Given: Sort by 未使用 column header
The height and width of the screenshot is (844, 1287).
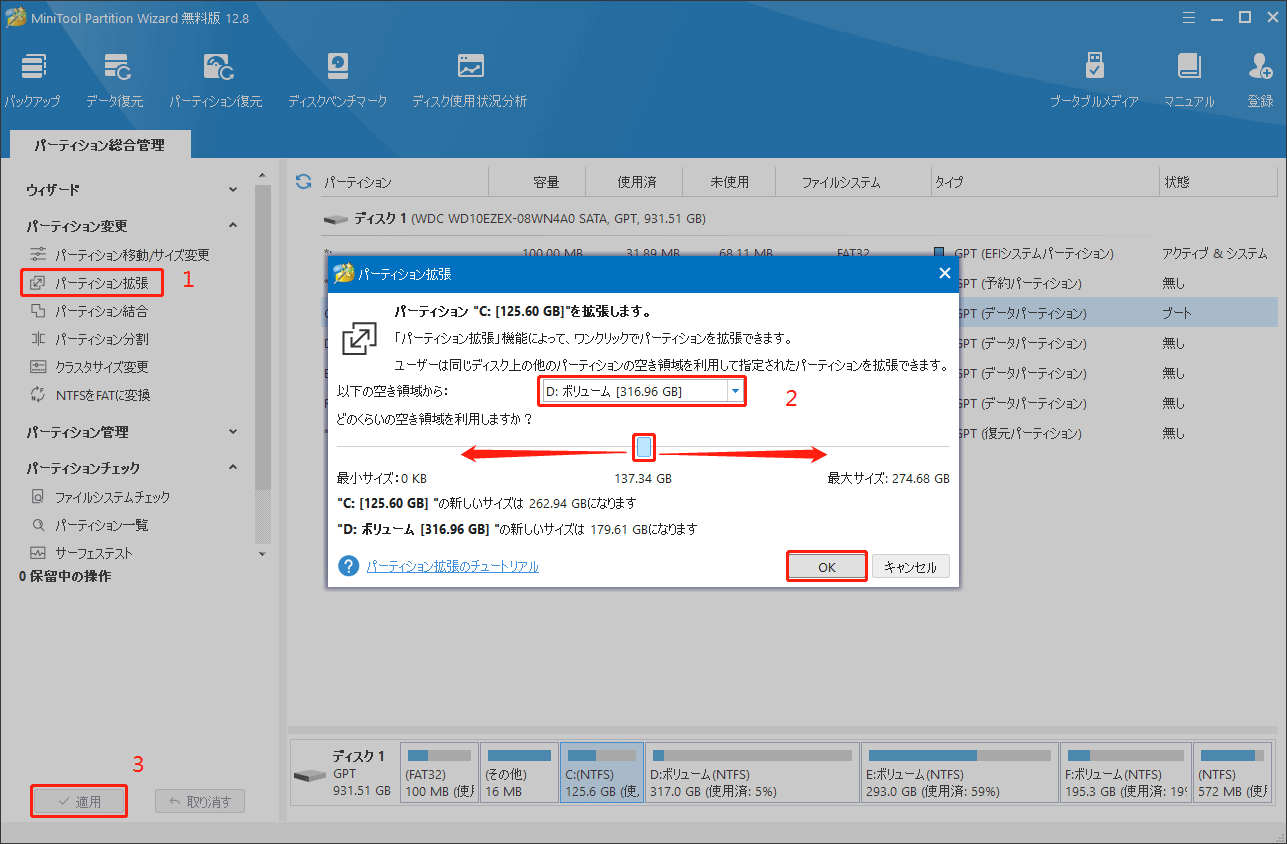Looking at the screenshot, I should click(729, 182).
